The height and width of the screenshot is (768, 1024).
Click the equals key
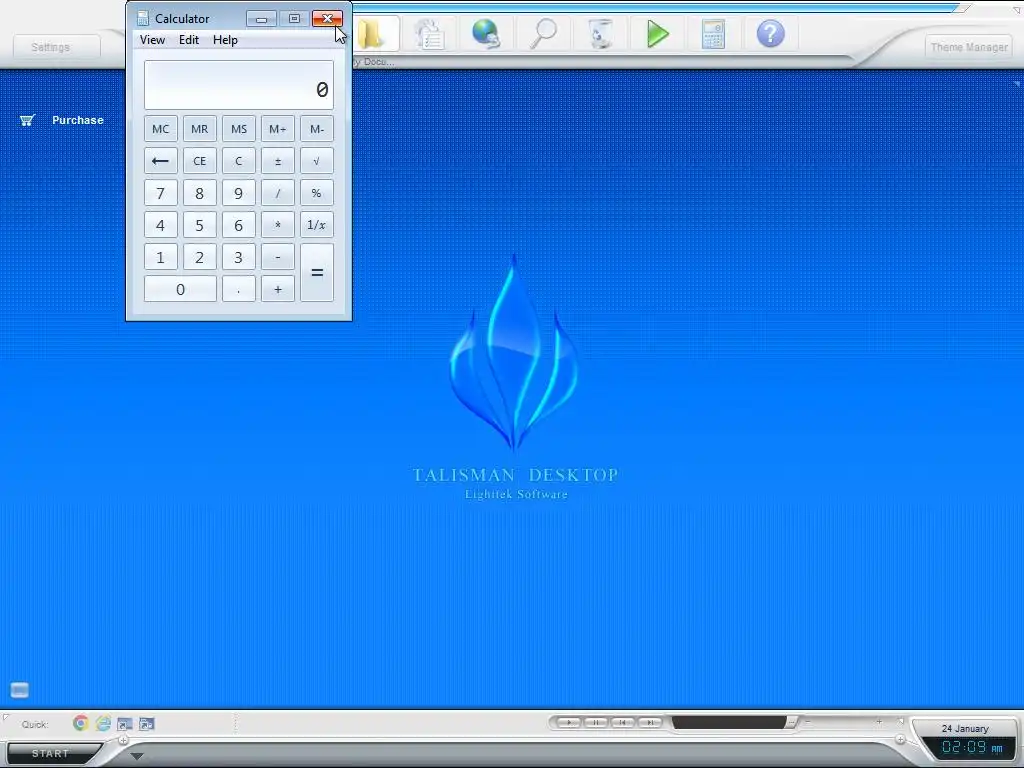pos(317,273)
